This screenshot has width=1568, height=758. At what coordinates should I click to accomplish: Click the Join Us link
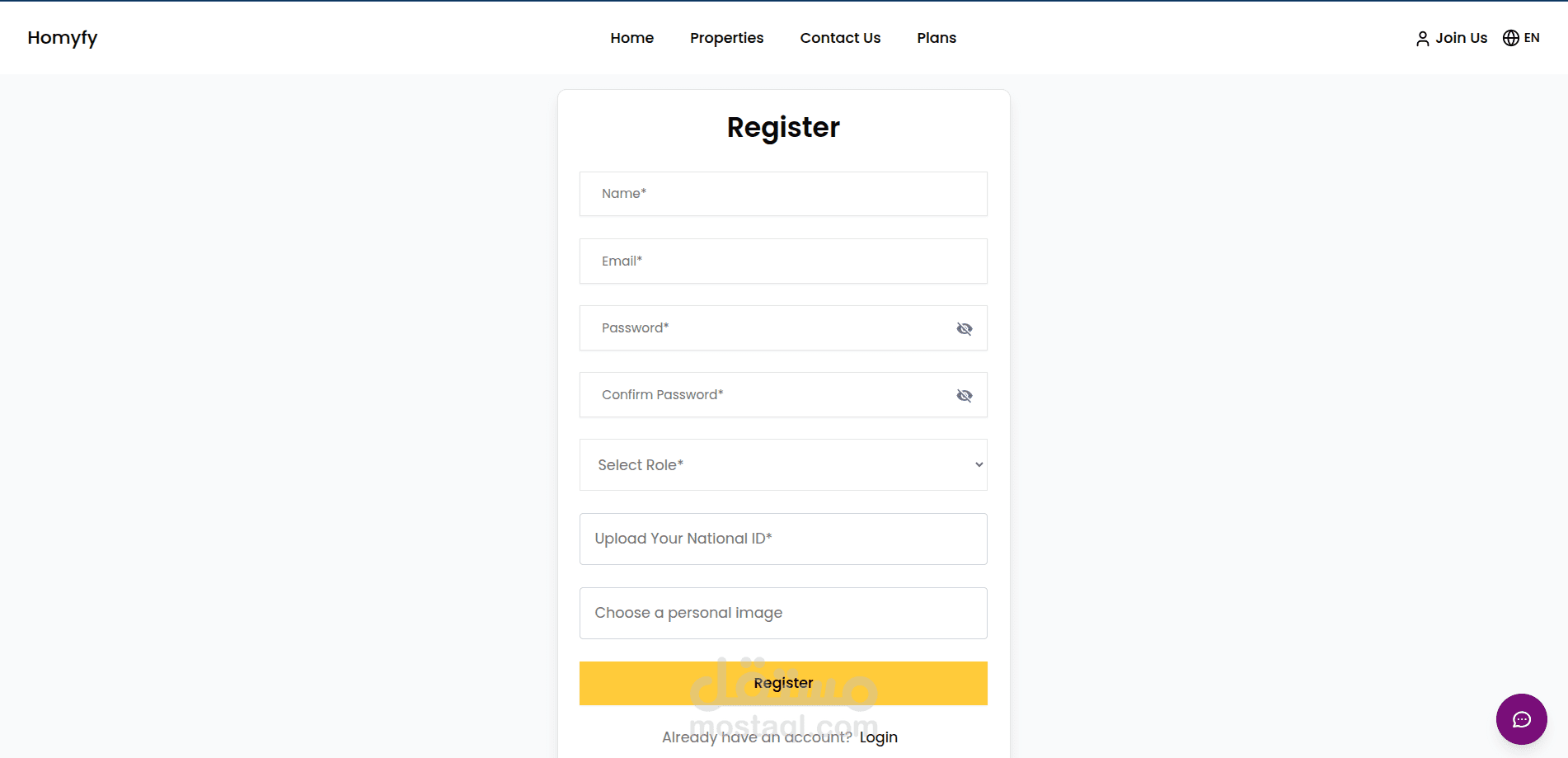point(1461,38)
